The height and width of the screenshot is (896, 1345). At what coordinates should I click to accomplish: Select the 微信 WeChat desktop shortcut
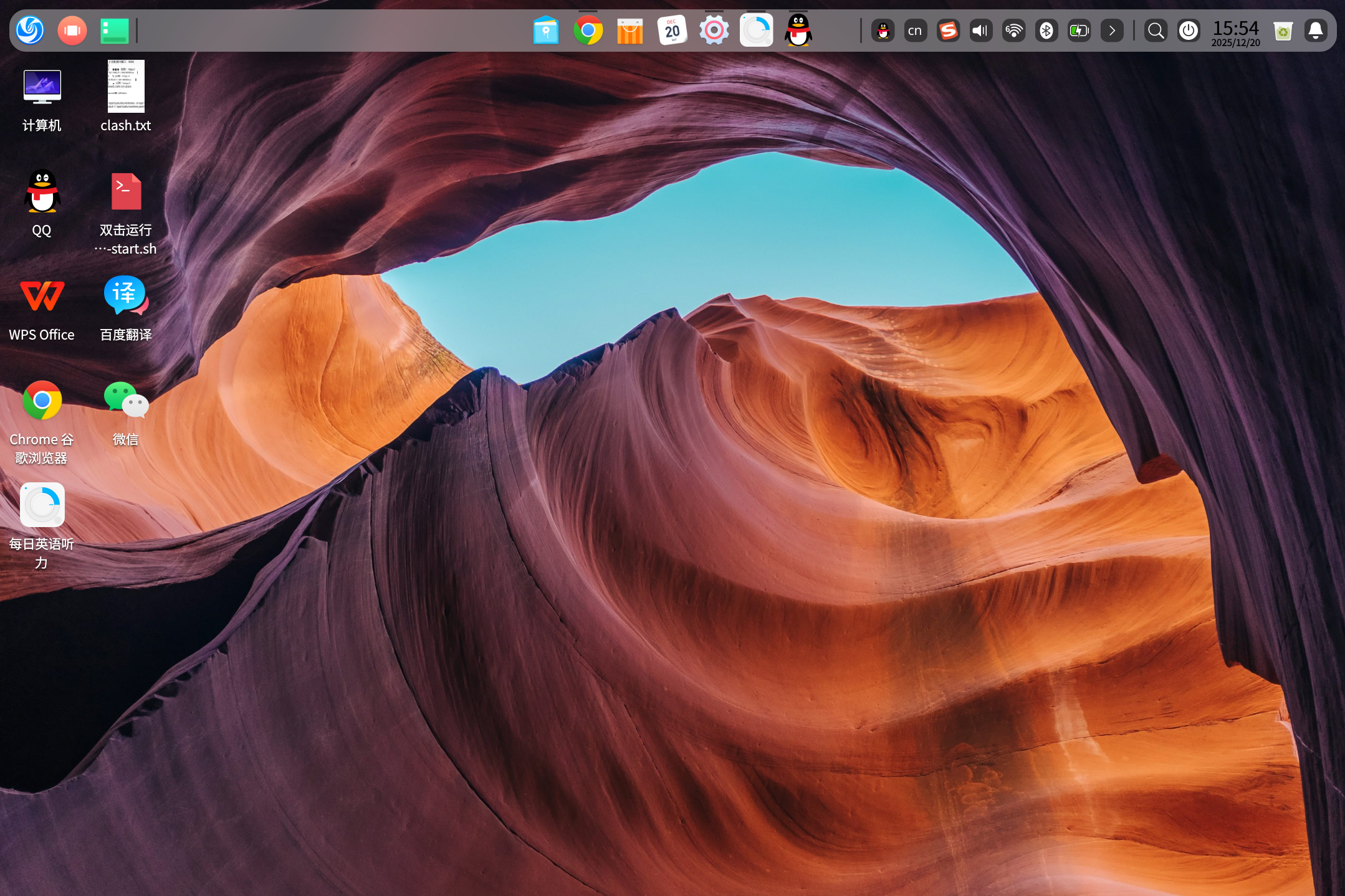pos(126,413)
